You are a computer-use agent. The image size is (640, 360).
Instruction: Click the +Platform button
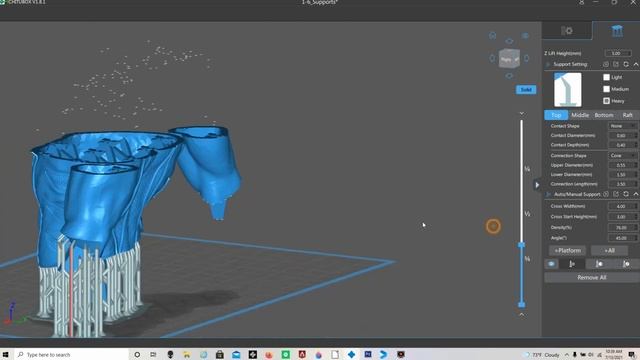pyautogui.click(x=567, y=251)
